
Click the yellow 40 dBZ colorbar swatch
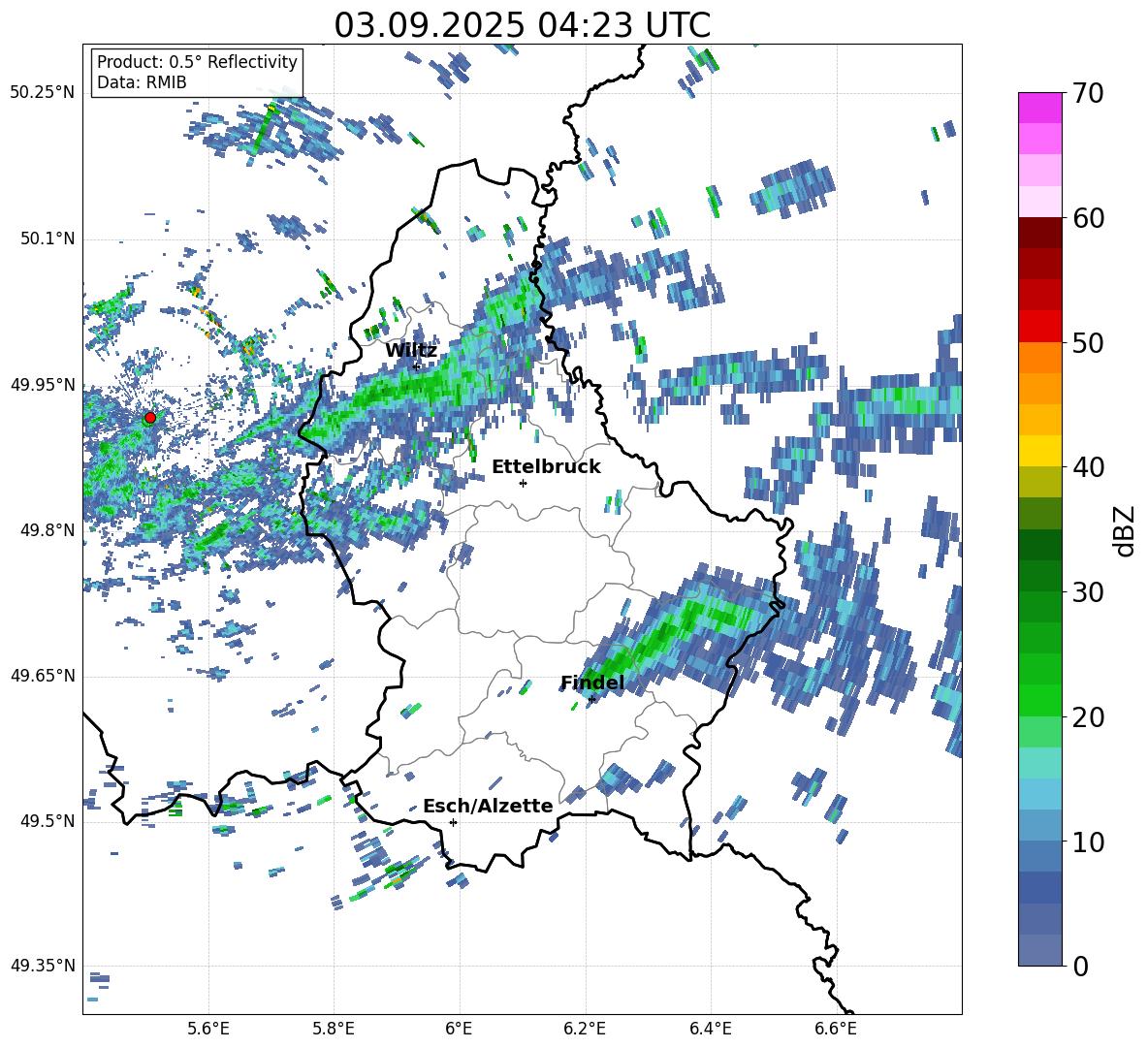1039,451
